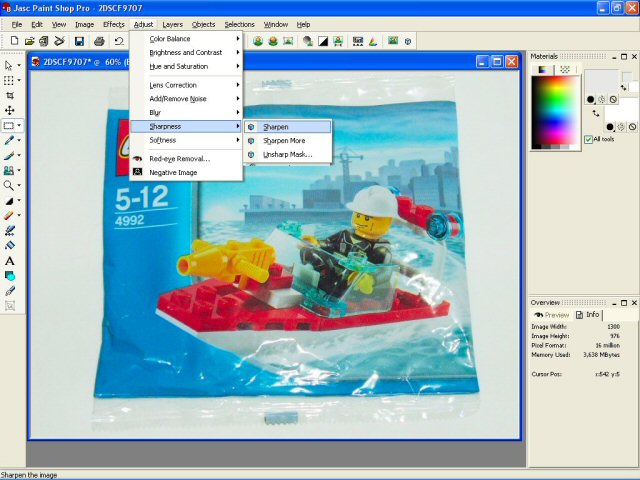640x480 pixels.
Task: Expand dropdown arrow beside Eraser tool
Action: coord(19,215)
